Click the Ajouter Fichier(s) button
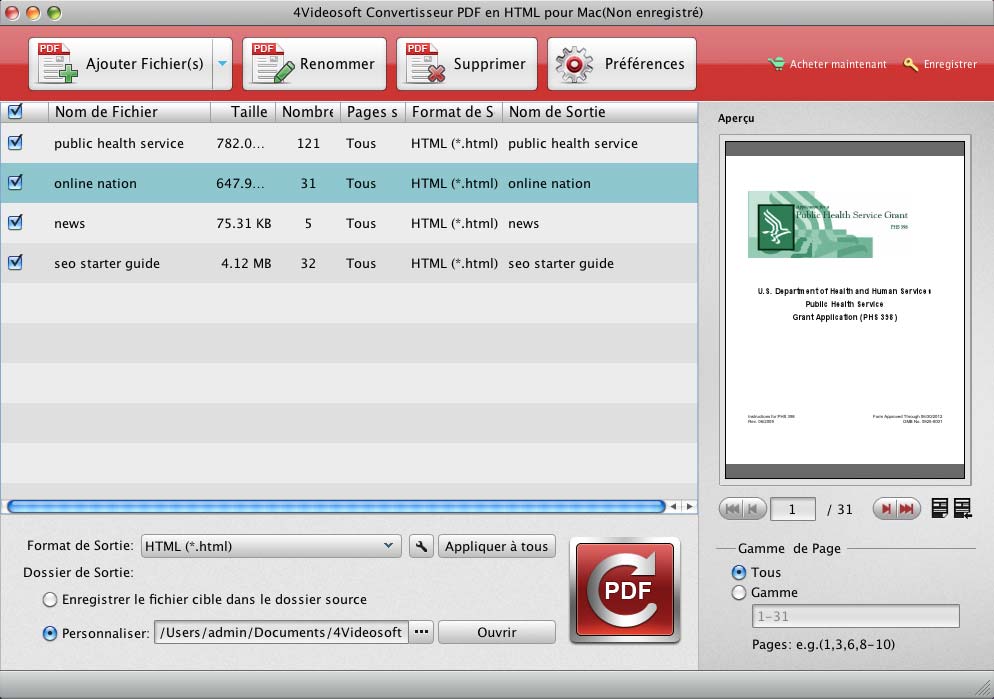 120,64
